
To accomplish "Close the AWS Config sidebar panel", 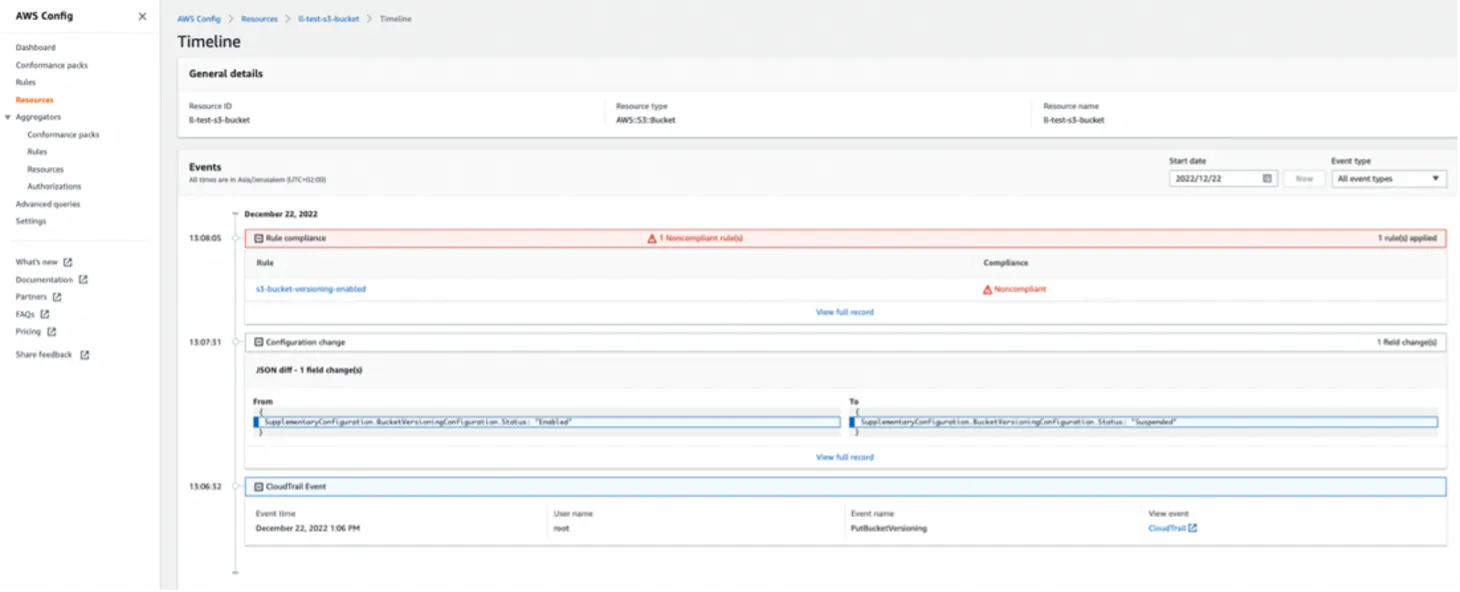I will click(x=142, y=17).
